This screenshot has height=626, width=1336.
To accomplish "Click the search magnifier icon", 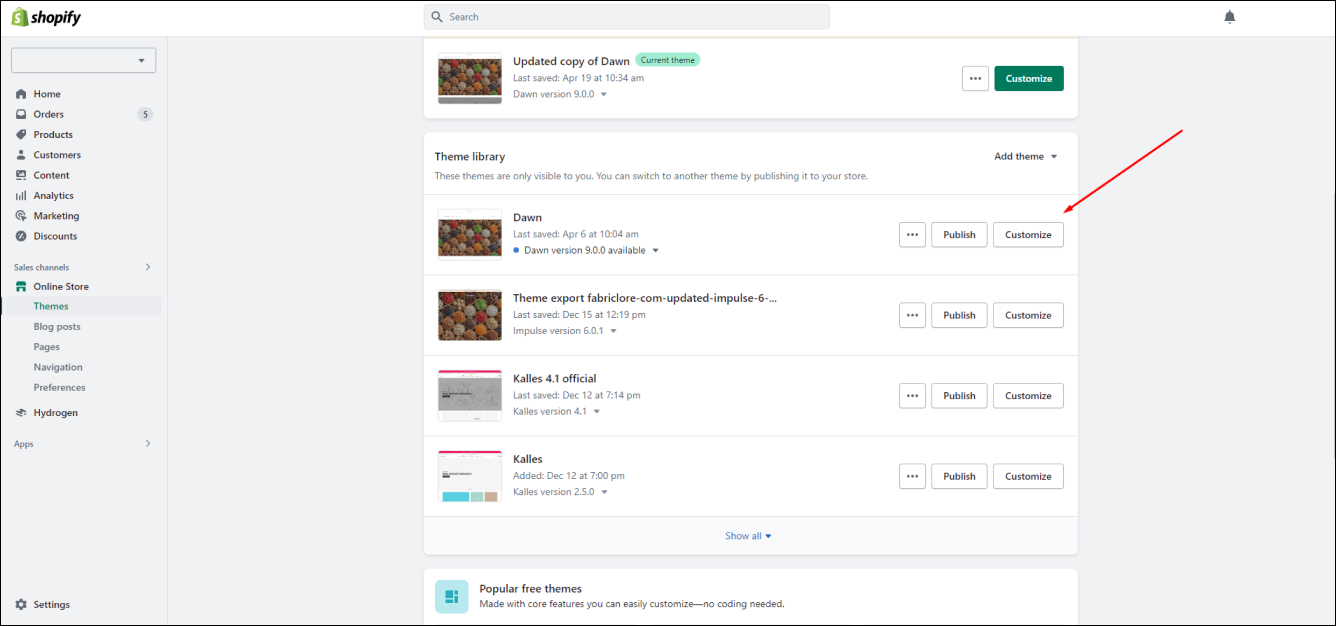I will (438, 17).
